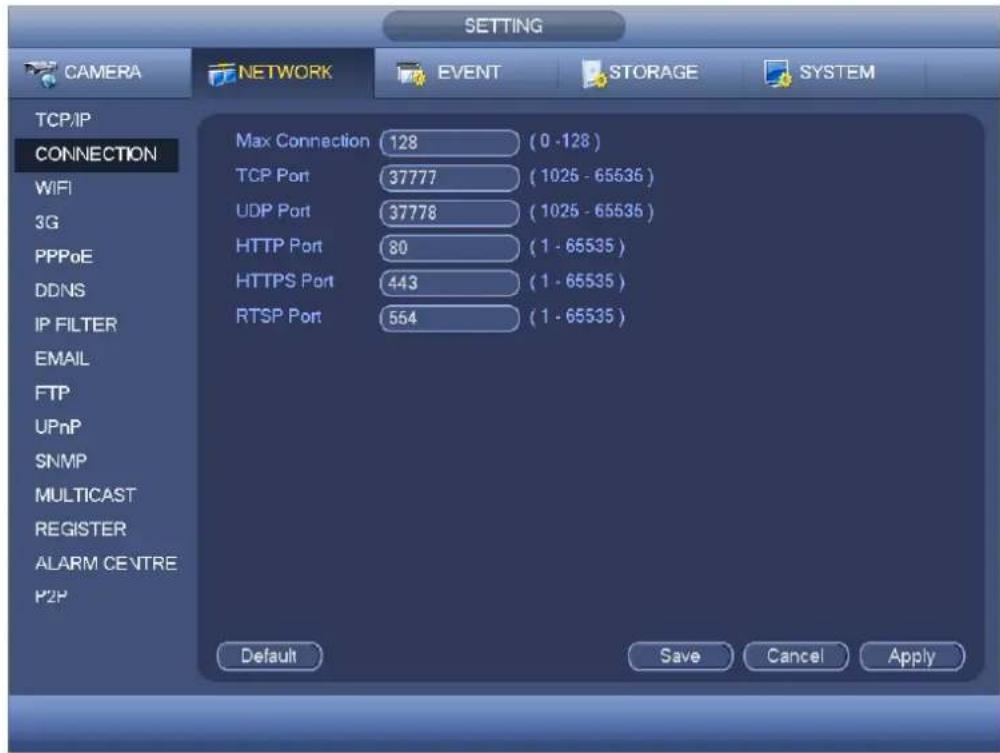Click the Default button
Screen dimensions: 1000x753
click(x=269, y=656)
